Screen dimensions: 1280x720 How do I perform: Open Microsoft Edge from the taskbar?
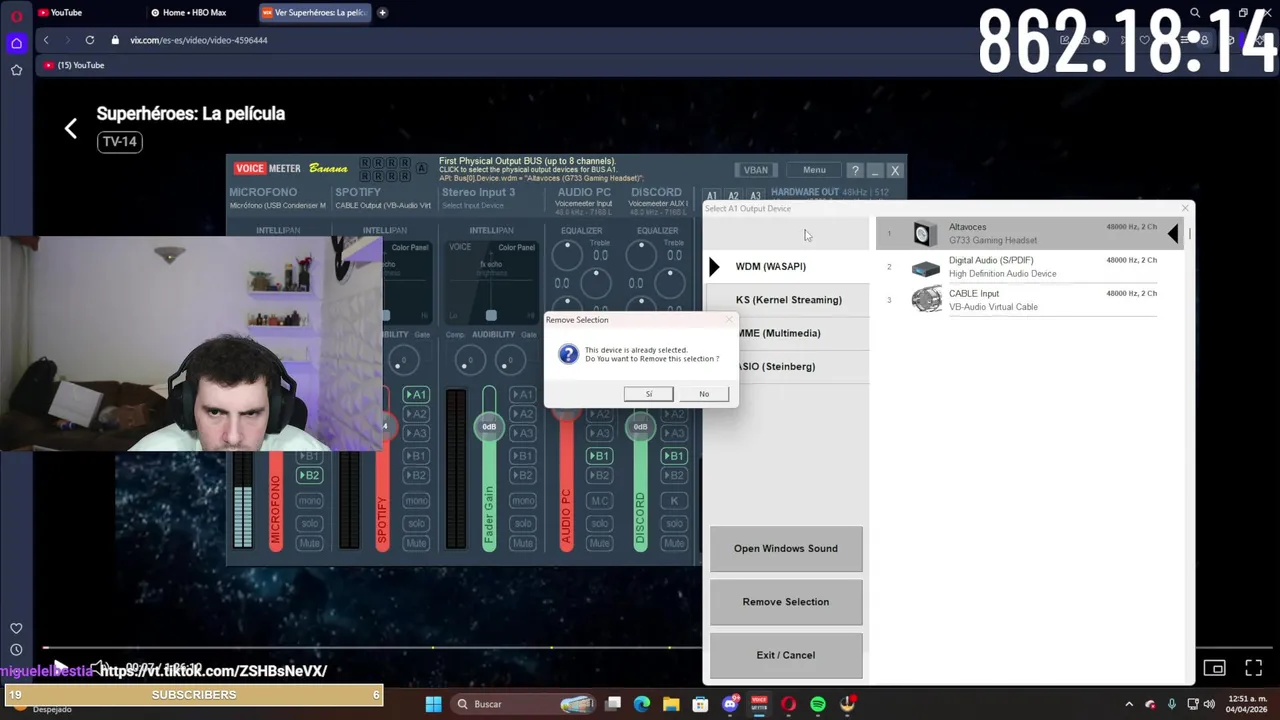click(642, 704)
